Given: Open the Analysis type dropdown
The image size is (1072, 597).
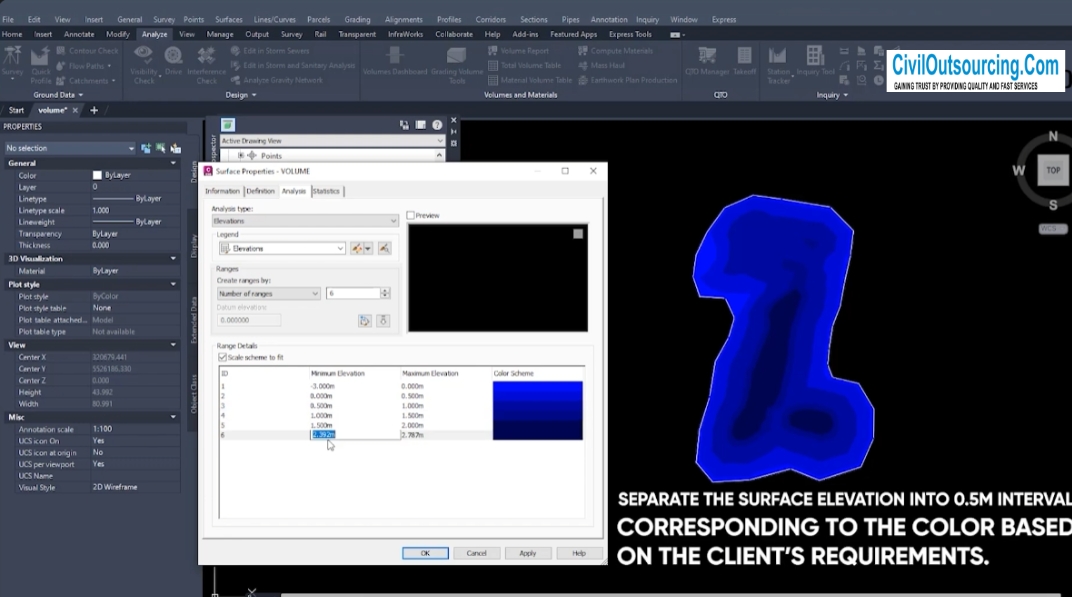Looking at the screenshot, I should [x=304, y=221].
